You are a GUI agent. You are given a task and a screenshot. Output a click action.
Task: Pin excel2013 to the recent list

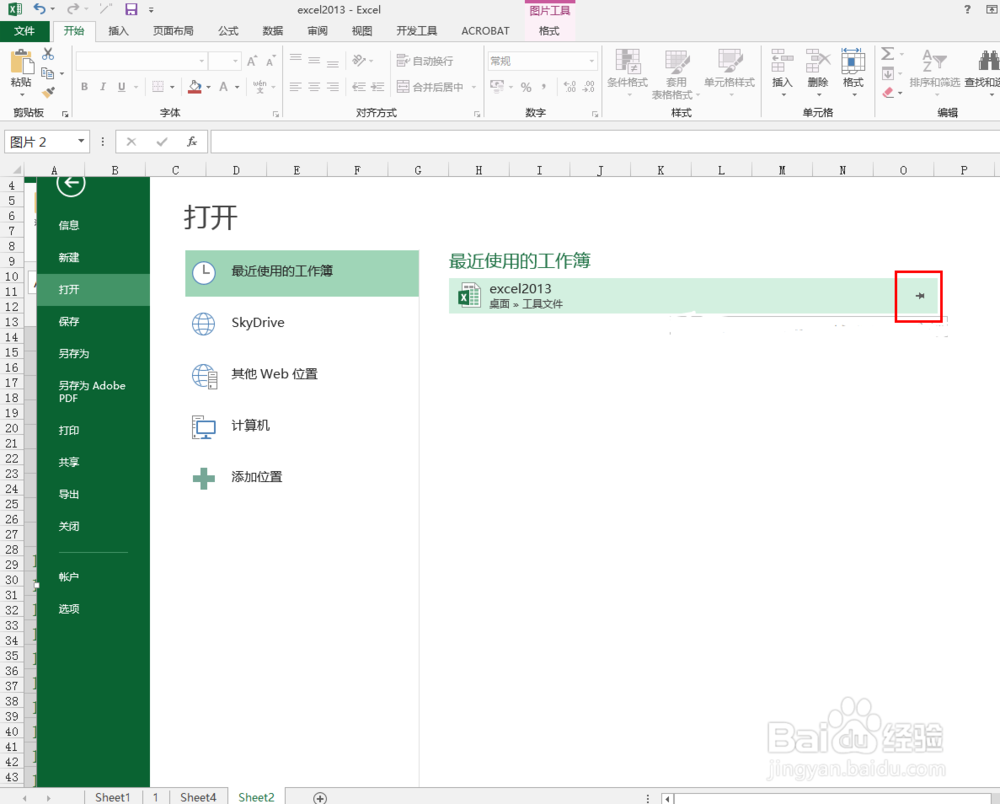click(920, 296)
